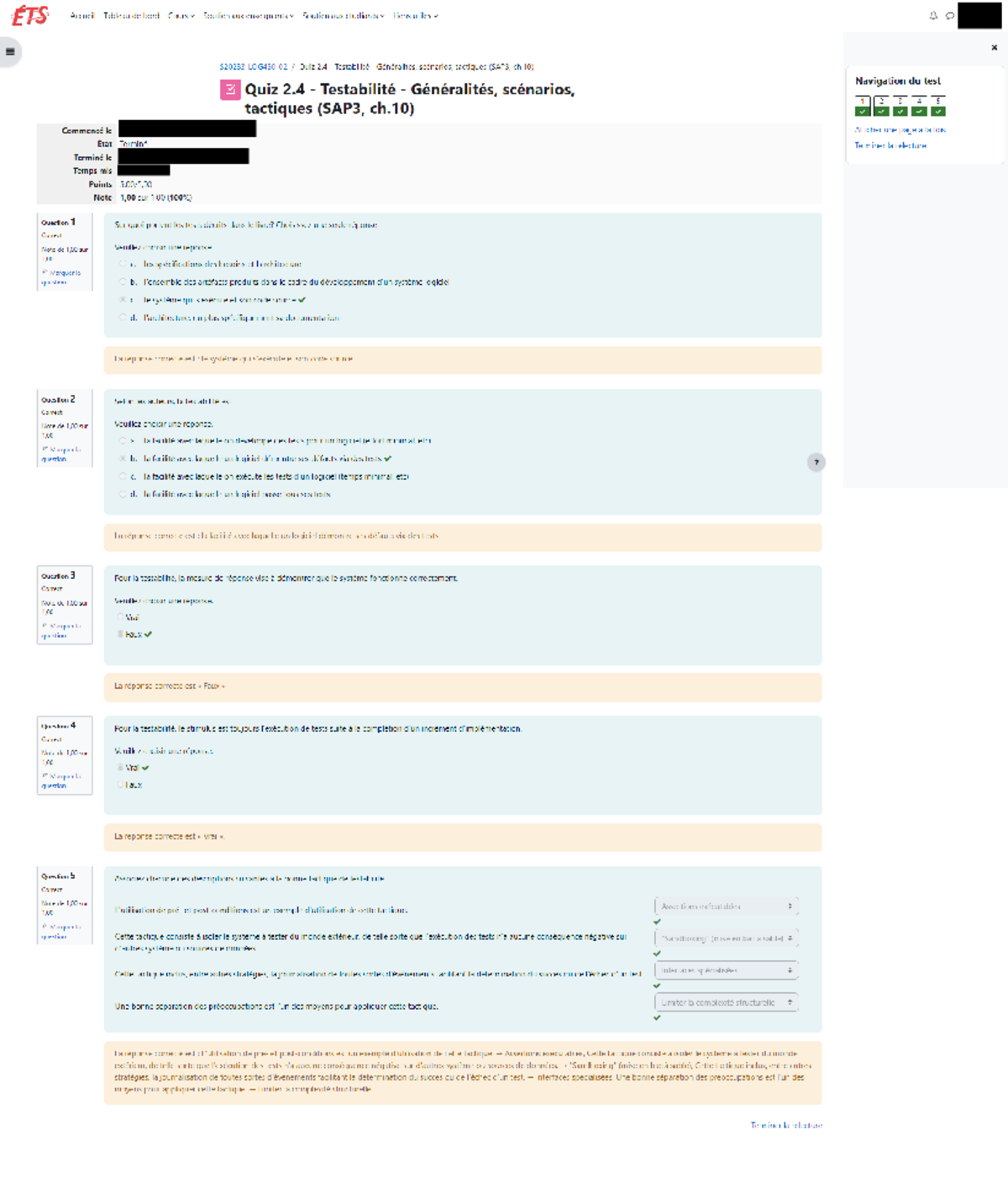
Task: Open the 'Interfaces spécialisées' dropdown
Action: coord(726,970)
